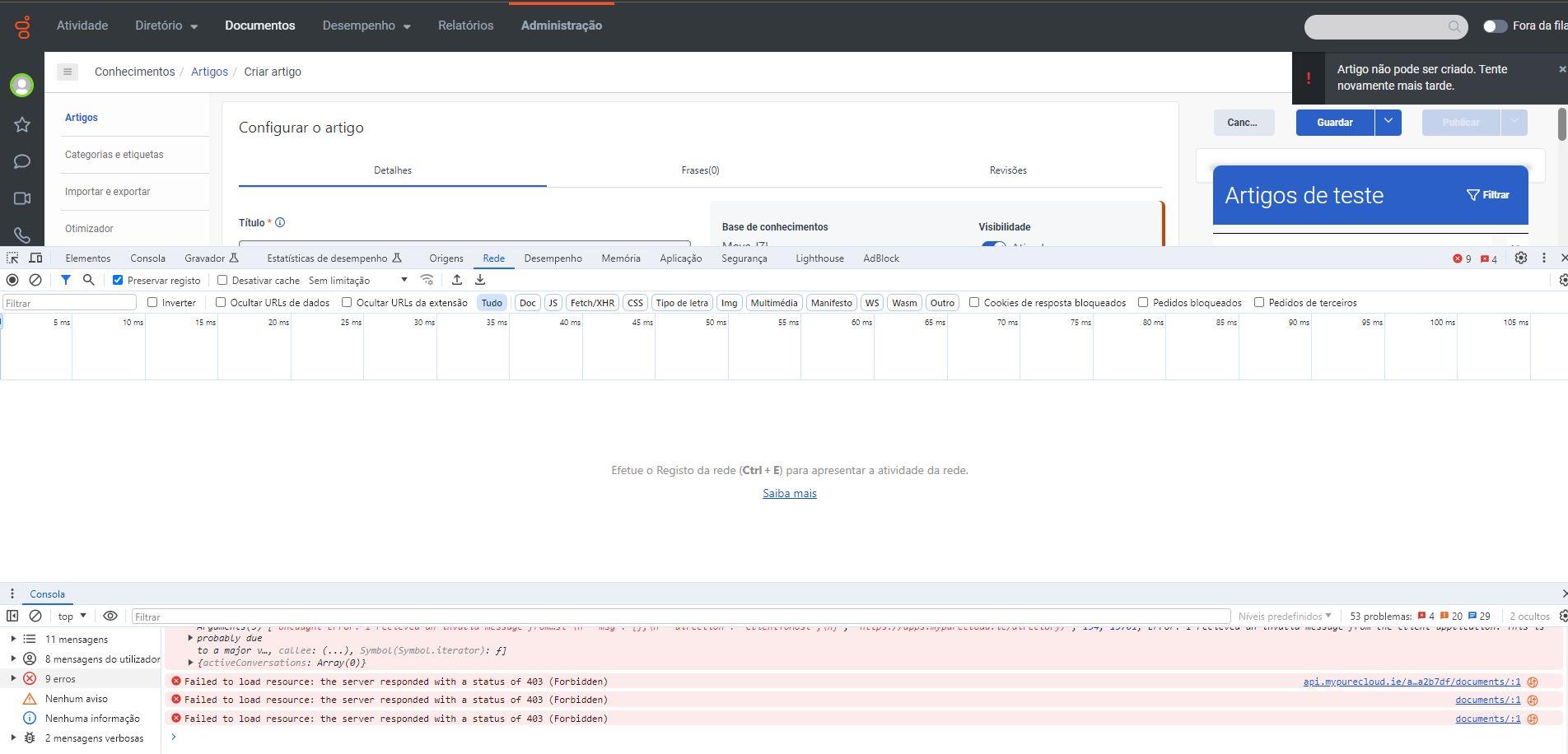The image size is (1568, 754).
Task: Switch to the Frases(0) tab
Action: tap(699, 170)
